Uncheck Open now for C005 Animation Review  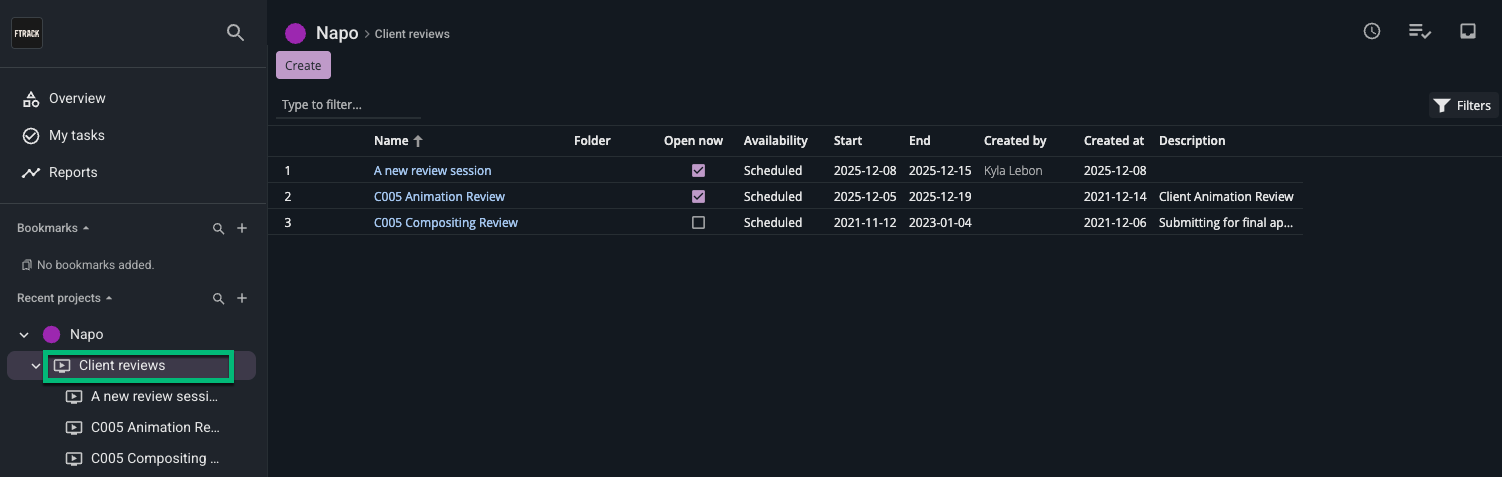coord(698,197)
